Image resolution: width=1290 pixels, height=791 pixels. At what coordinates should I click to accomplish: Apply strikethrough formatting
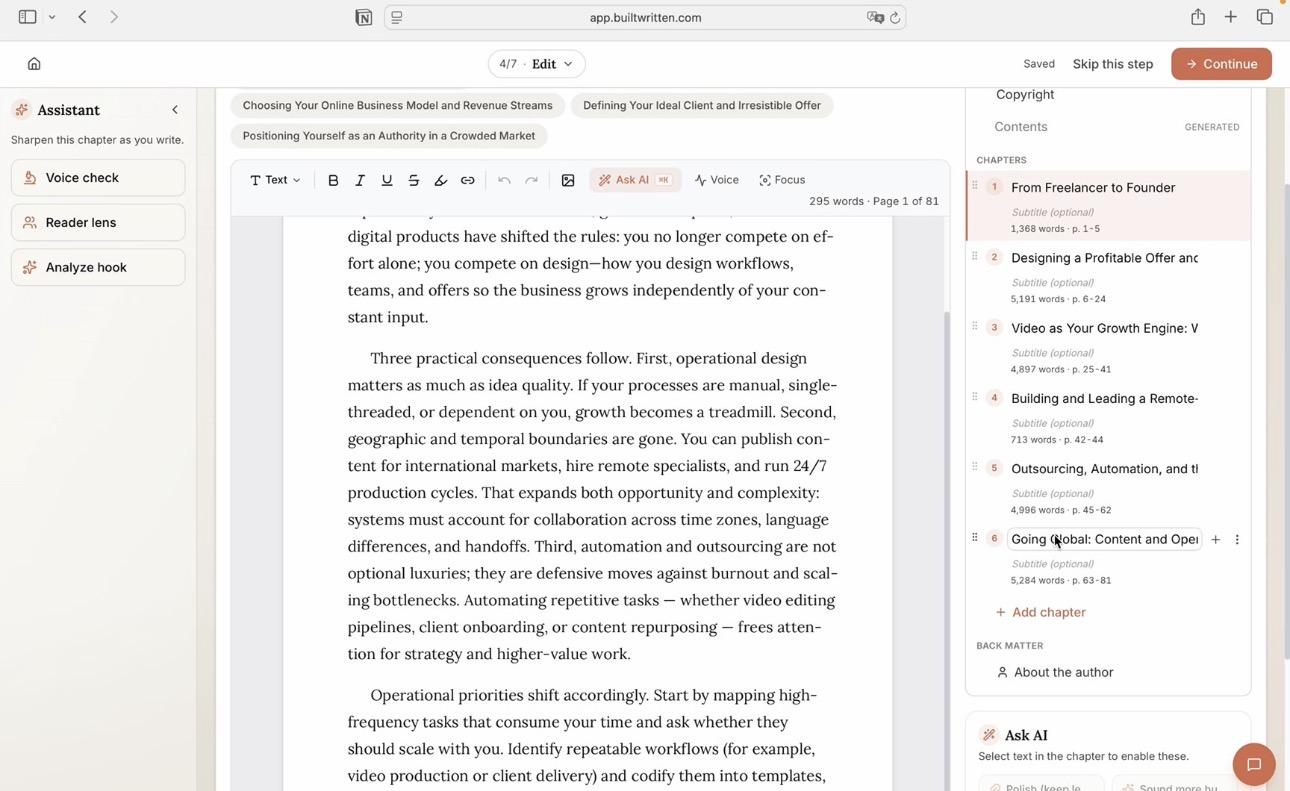414,180
